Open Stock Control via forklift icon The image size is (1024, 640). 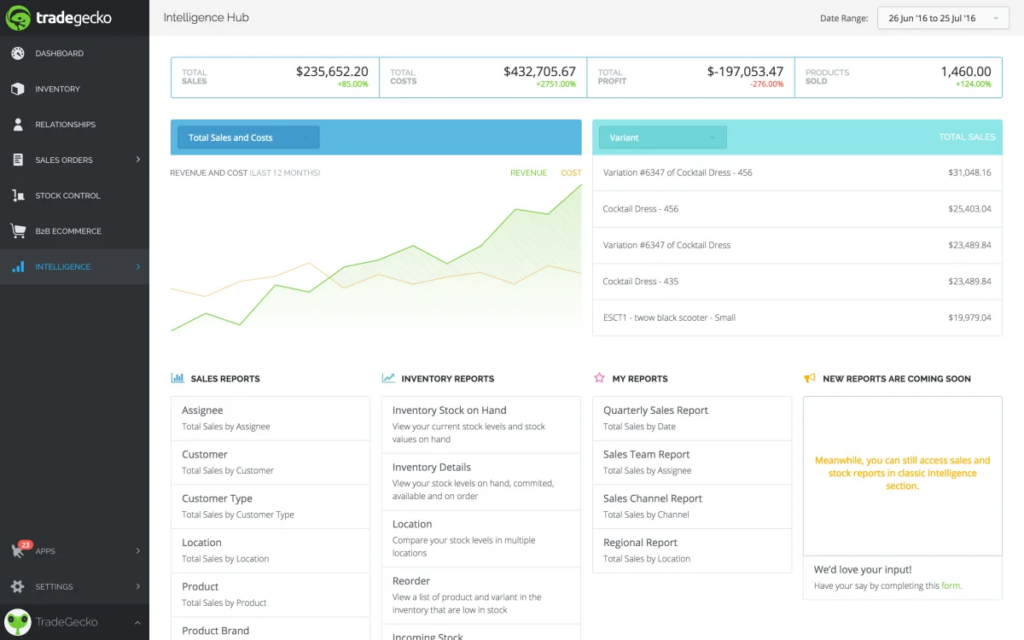tap(18, 196)
